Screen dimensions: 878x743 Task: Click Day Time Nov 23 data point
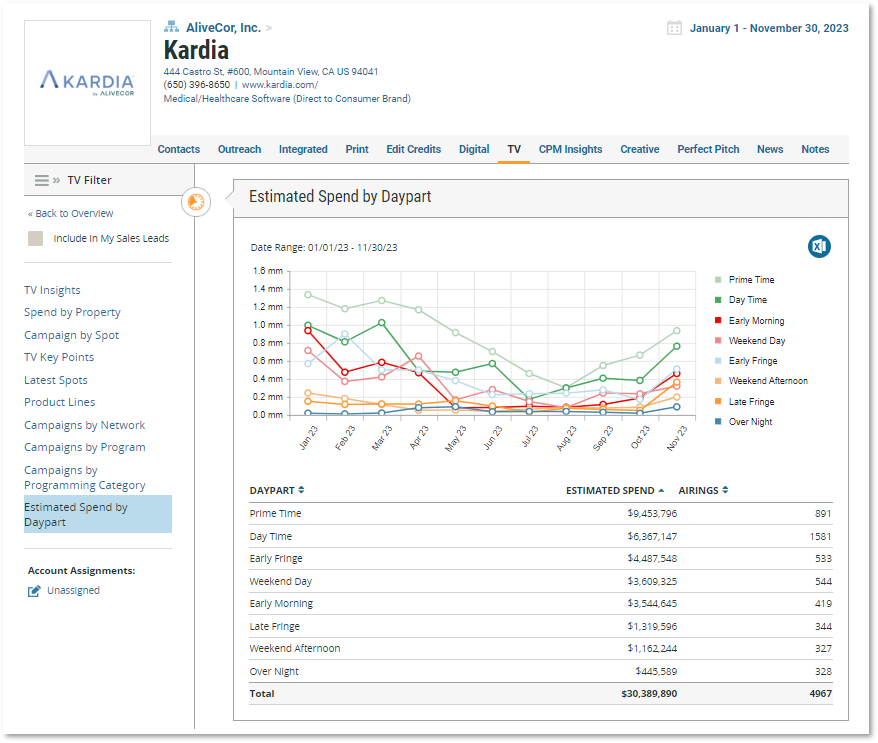point(676,347)
